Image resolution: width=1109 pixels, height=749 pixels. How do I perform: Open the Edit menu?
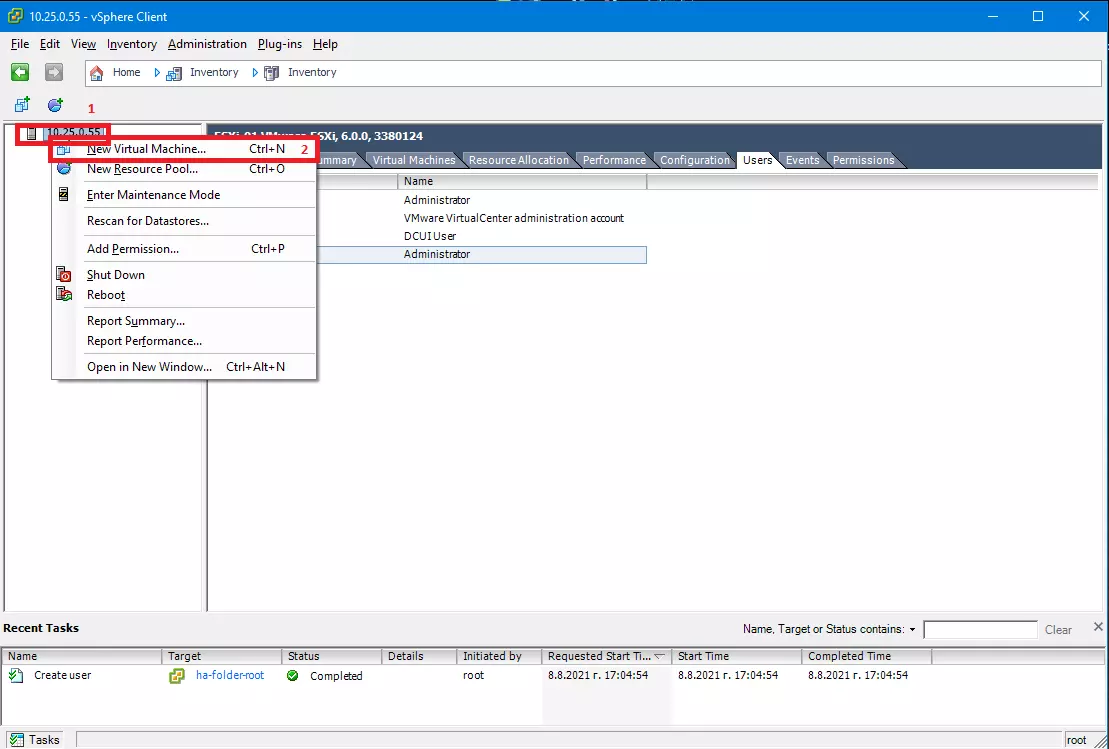click(x=50, y=44)
